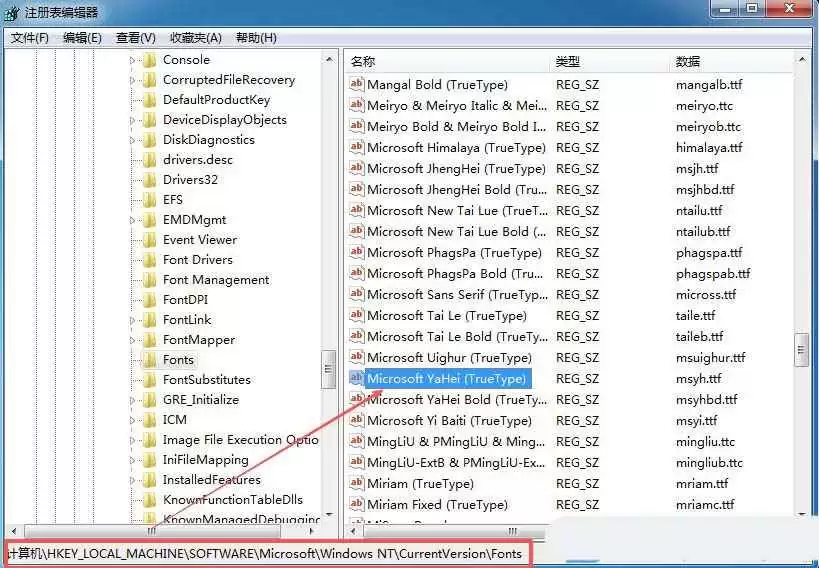
Task: Expand the ICM key
Action: (132, 420)
